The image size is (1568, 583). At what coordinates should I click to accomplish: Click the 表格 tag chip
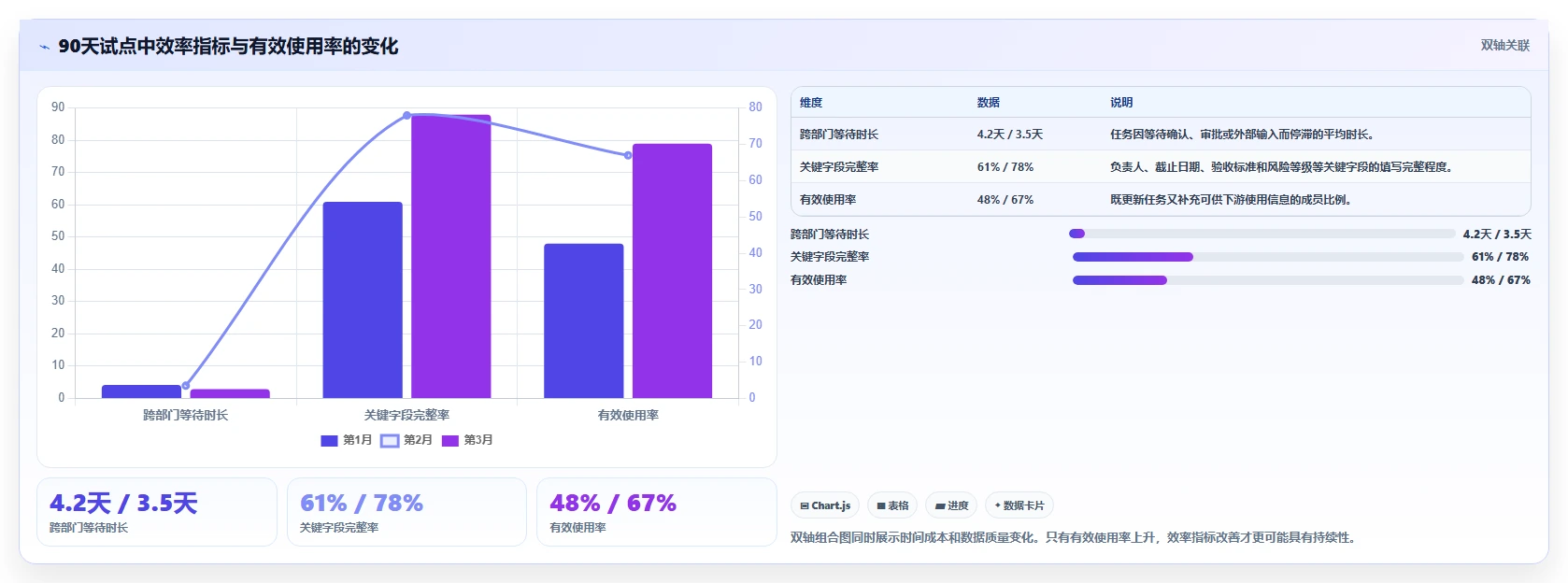tap(892, 505)
